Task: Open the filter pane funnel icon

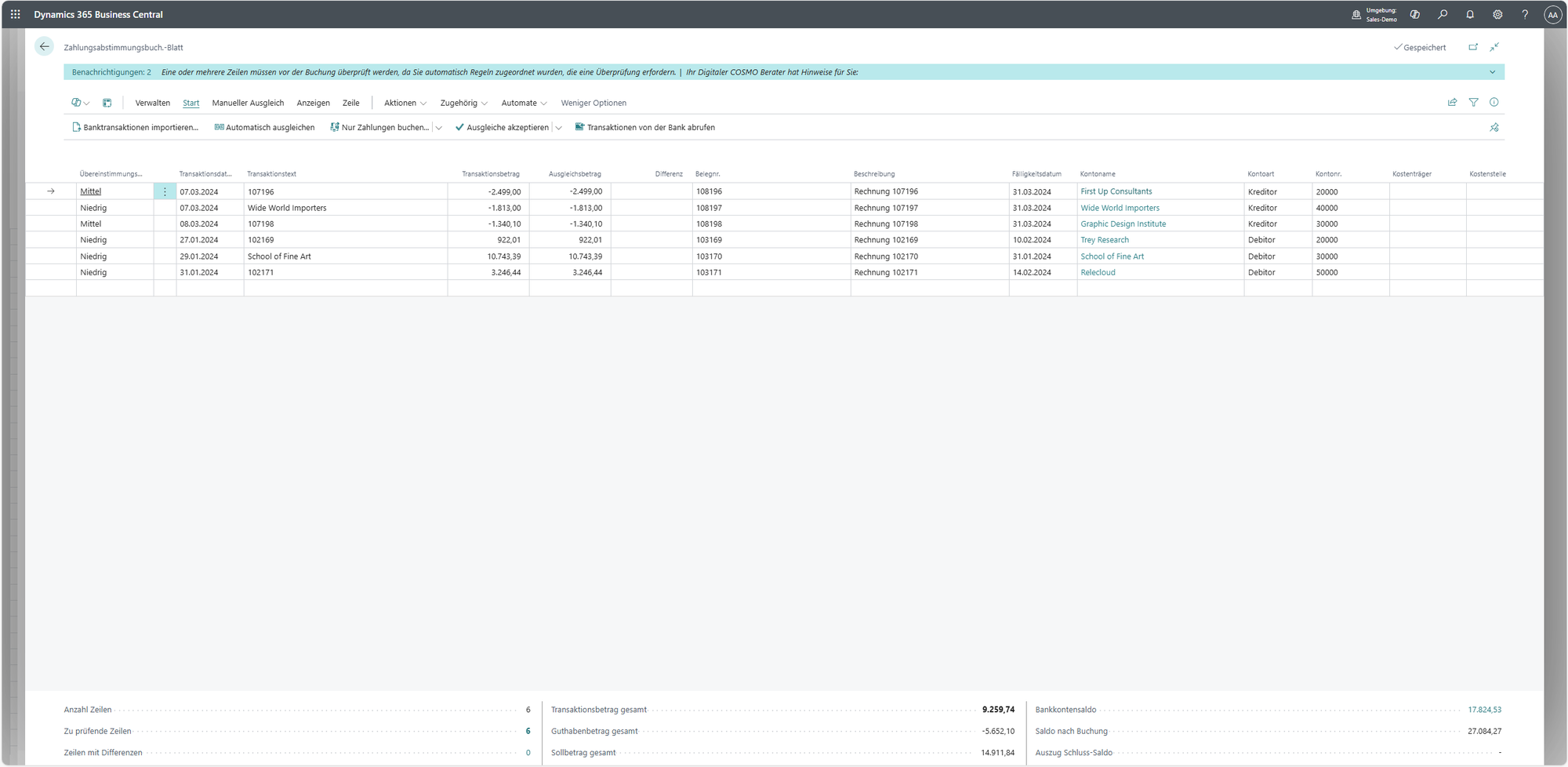Action: [x=1473, y=103]
